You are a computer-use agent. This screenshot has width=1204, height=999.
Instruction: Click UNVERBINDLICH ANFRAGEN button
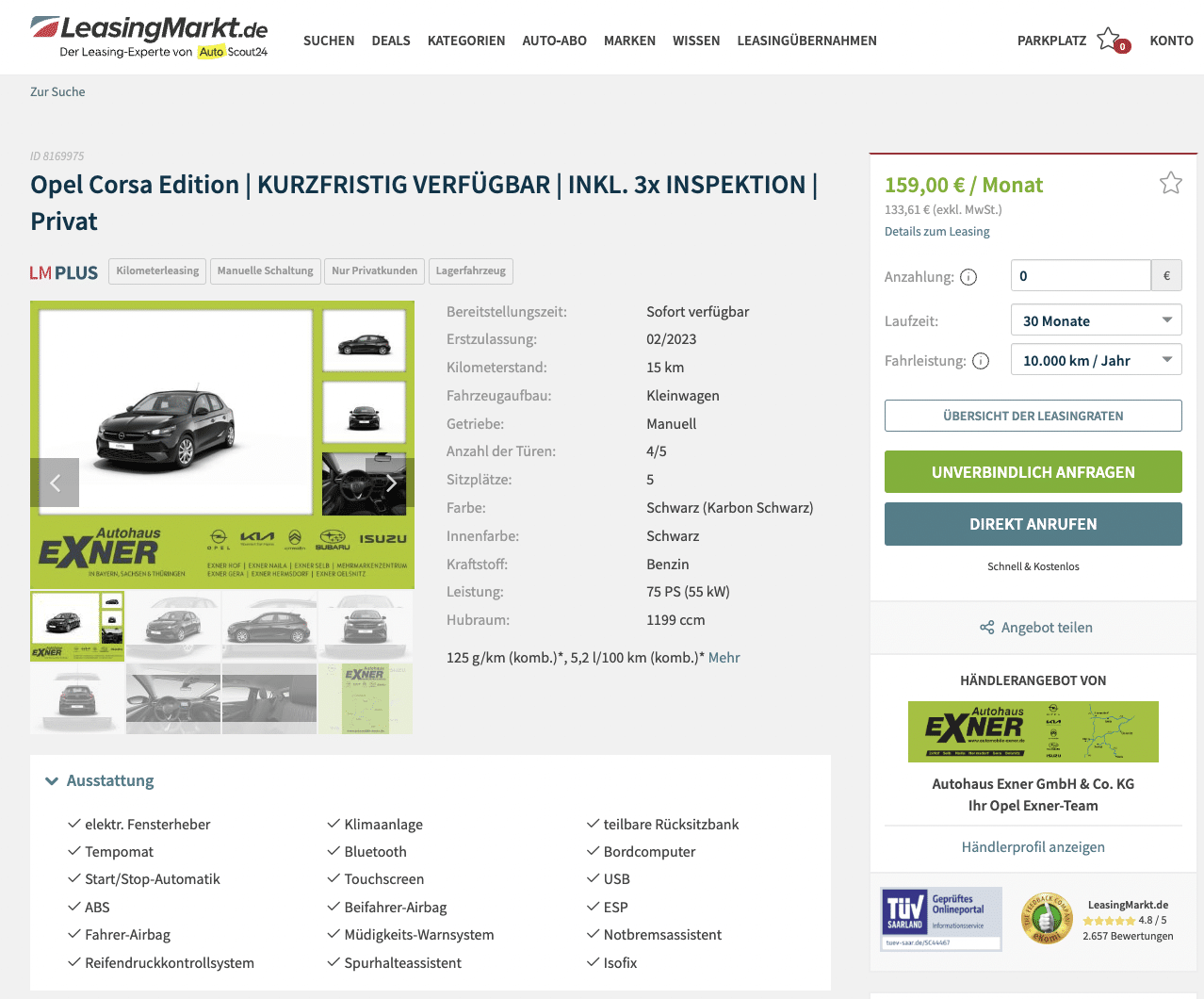point(1033,472)
